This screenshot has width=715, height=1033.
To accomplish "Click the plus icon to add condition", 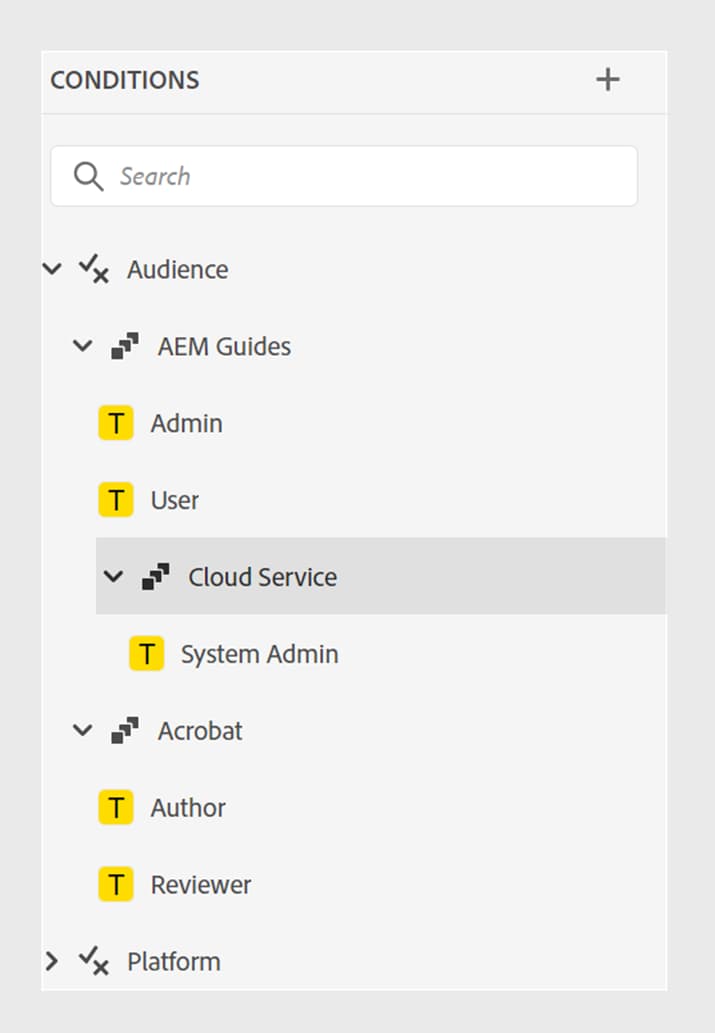I will coord(608,80).
